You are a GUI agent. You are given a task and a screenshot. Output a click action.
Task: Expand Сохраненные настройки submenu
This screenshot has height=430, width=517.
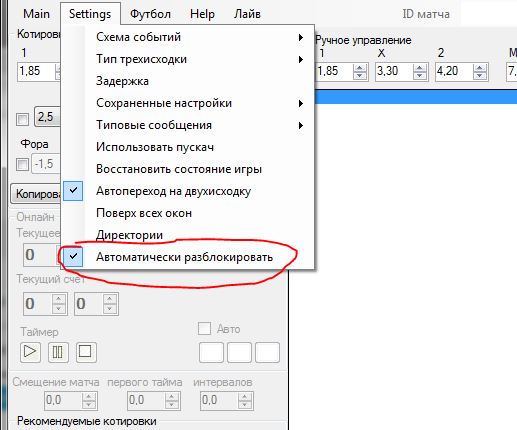187,103
